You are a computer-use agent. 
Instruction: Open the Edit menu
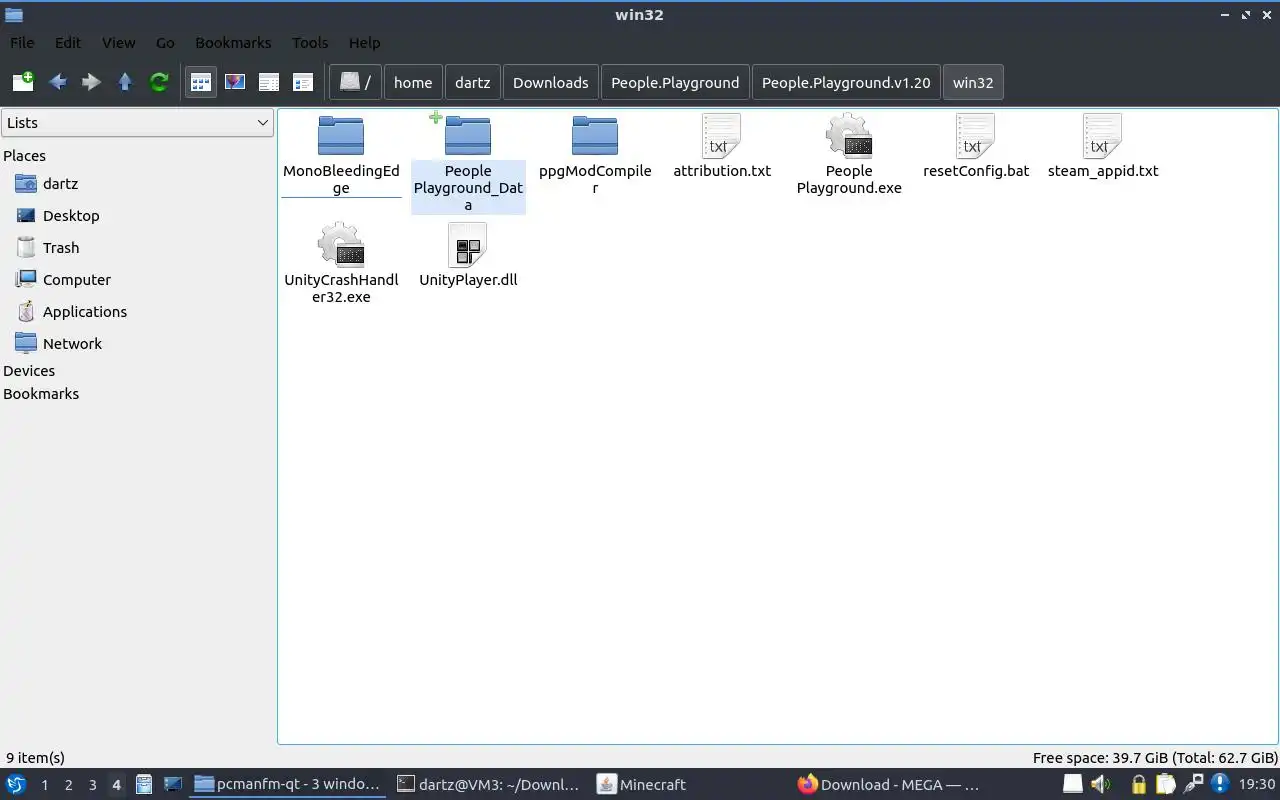68,43
